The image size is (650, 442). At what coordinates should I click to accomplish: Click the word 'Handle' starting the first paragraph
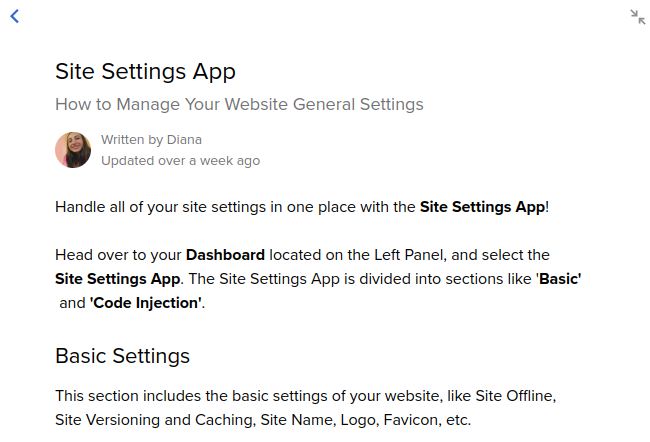coord(80,206)
